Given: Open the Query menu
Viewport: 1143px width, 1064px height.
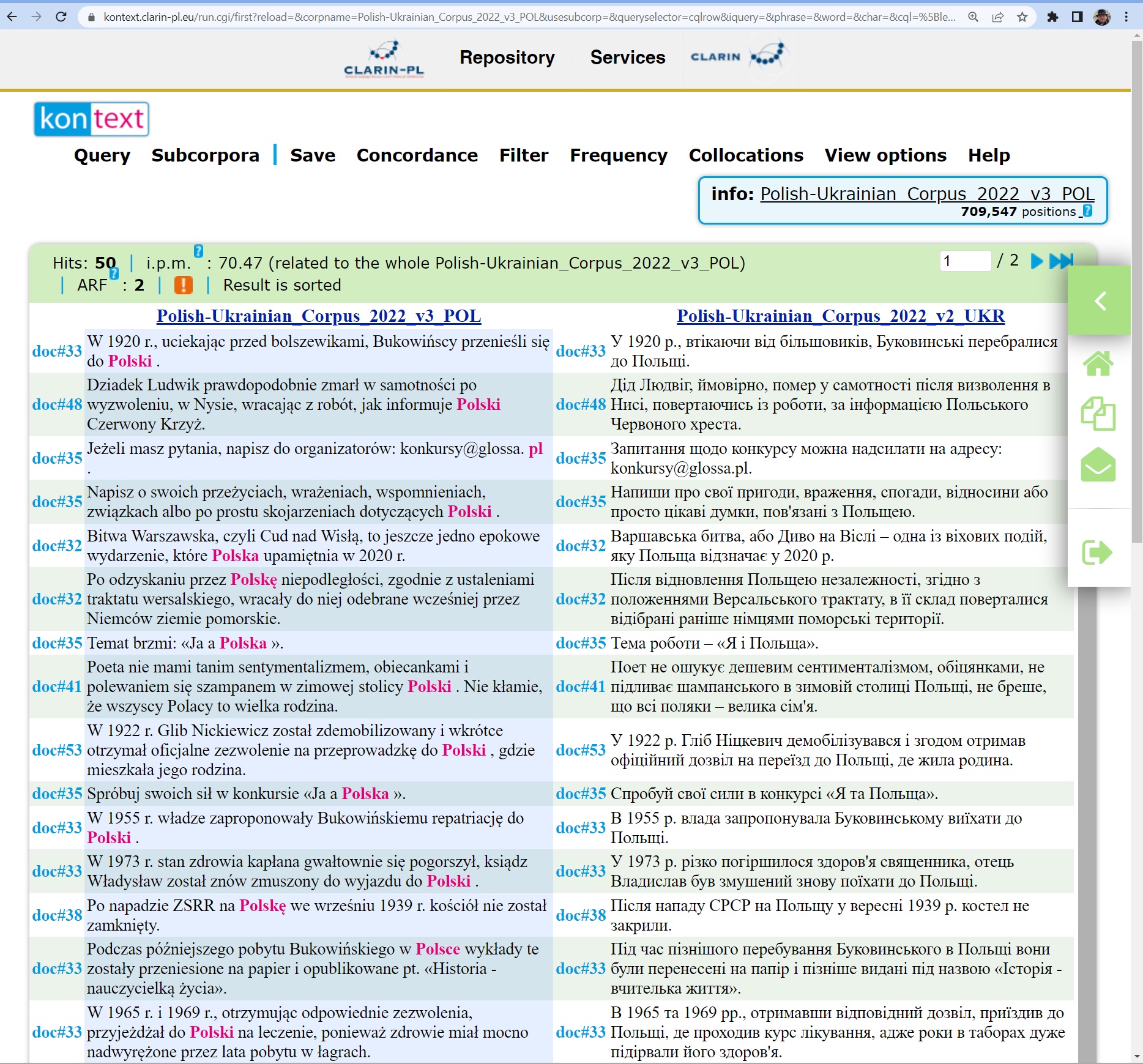Looking at the screenshot, I should pyautogui.click(x=102, y=155).
